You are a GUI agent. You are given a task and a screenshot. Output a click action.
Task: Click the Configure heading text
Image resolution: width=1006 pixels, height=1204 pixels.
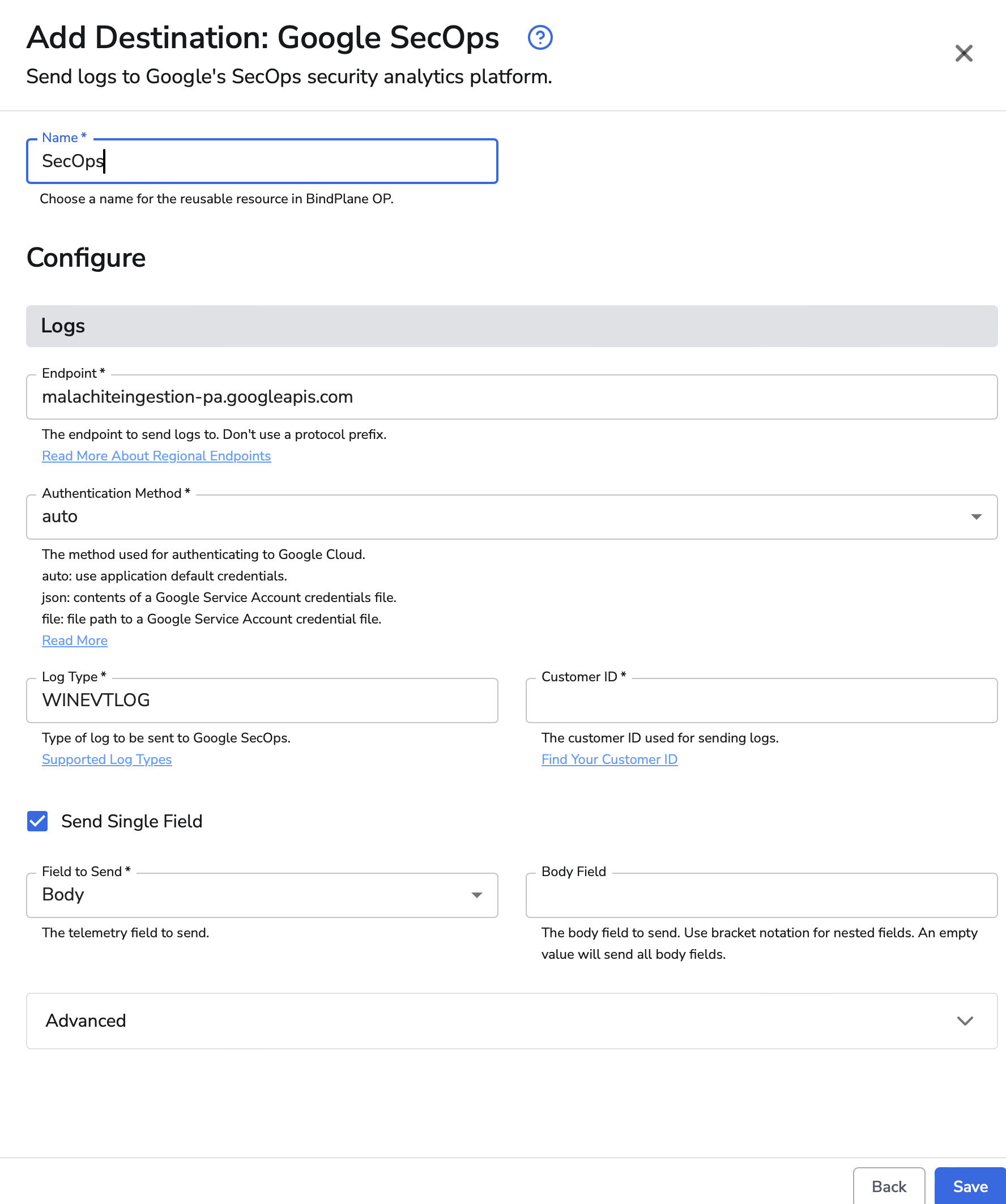(86, 258)
